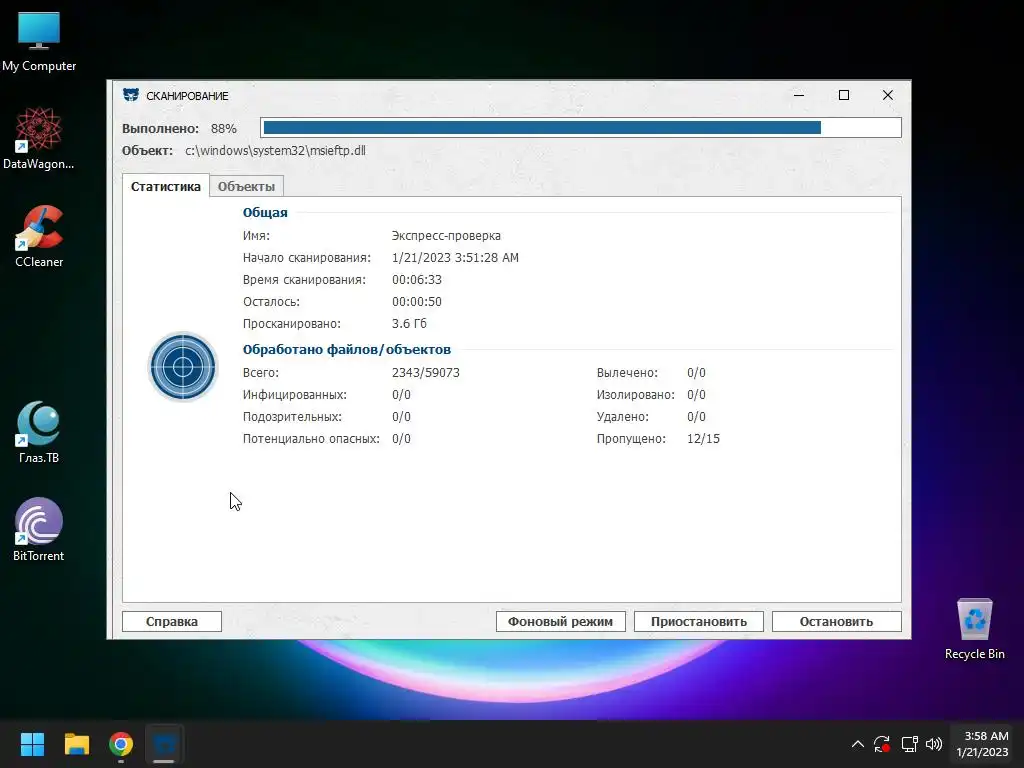Image resolution: width=1024 pixels, height=768 pixels.
Task: Click the Потенциально опасных label
Action: click(311, 439)
